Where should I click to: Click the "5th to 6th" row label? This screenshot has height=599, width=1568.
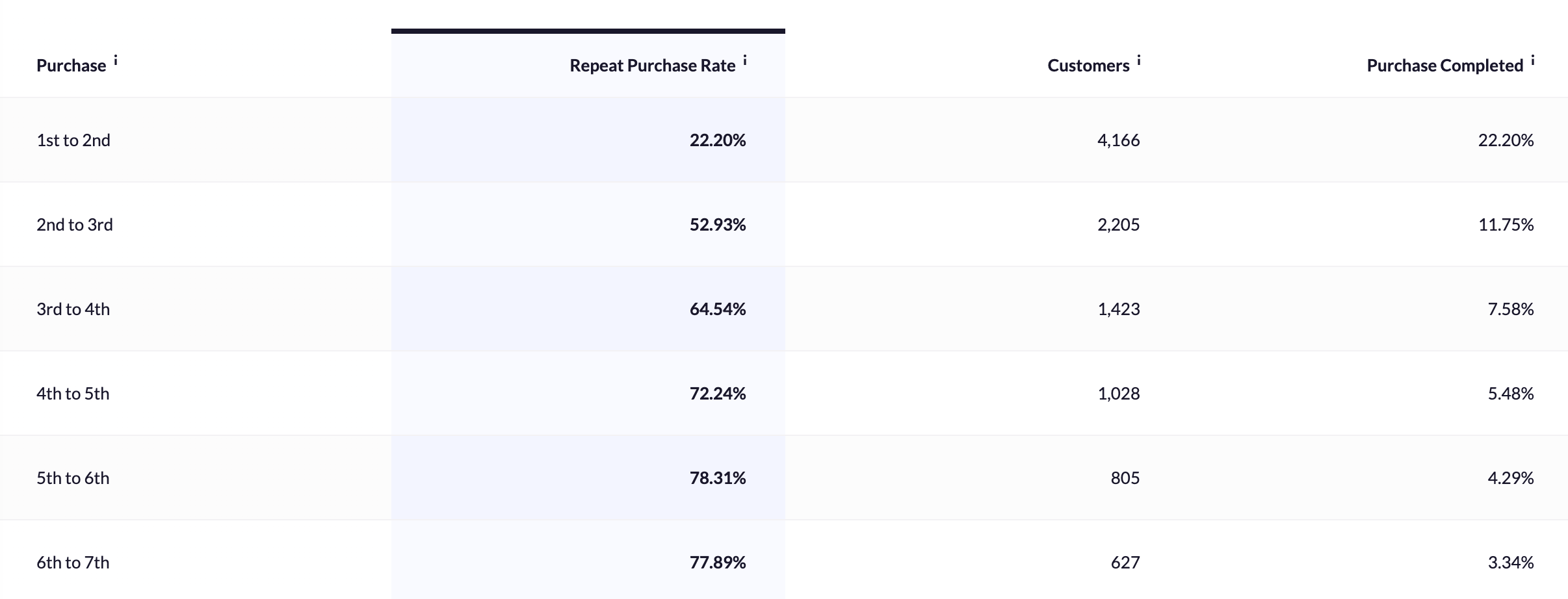(x=73, y=478)
